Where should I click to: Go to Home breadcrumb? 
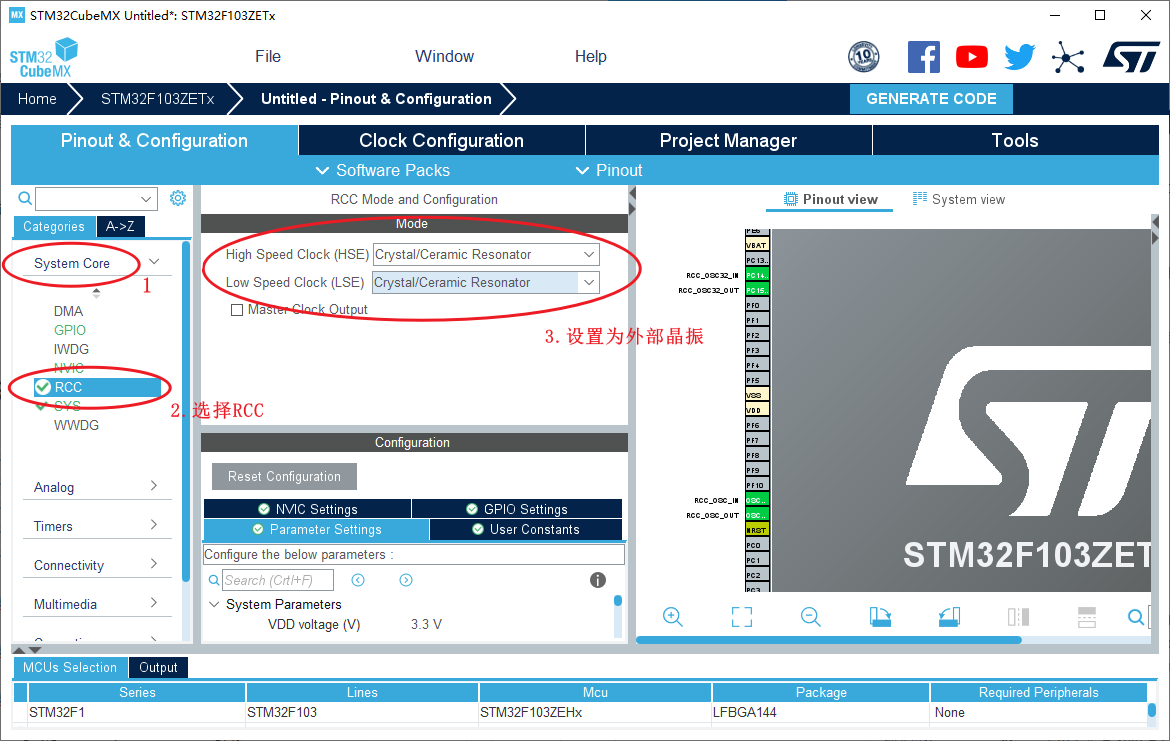click(x=37, y=99)
